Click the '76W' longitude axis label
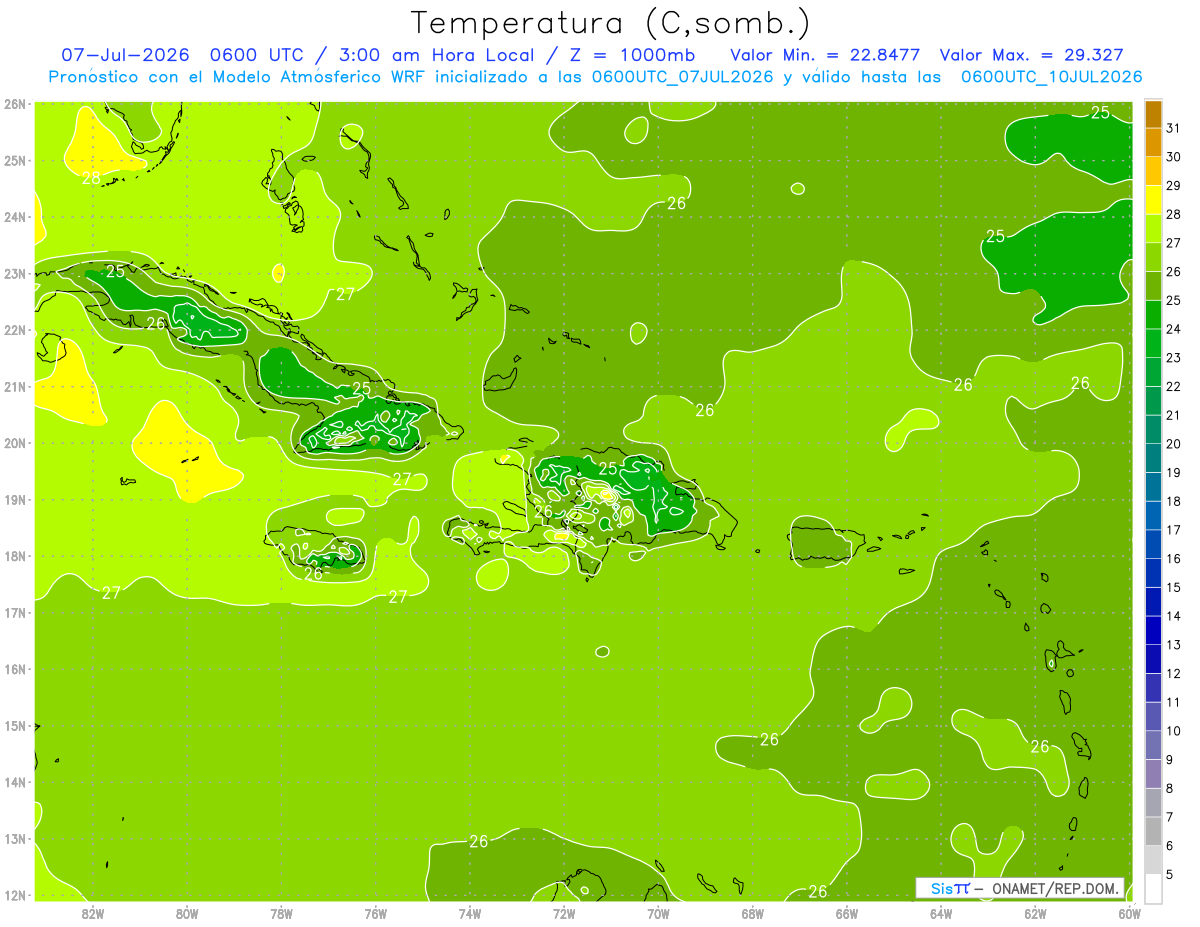The width and height of the screenshot is (1200, 927). click(x=375, y=914)
